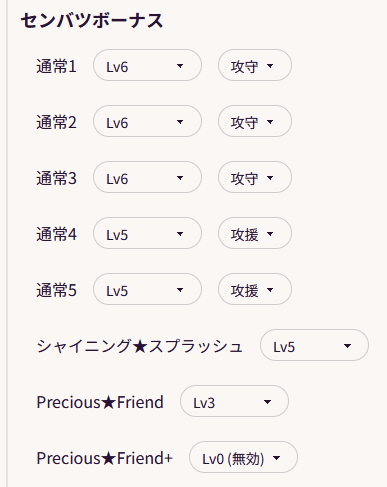Open the 通常3 level dropdown showing Lv6
The height and width of the screenshot is (487, 387).
(147, 177)
